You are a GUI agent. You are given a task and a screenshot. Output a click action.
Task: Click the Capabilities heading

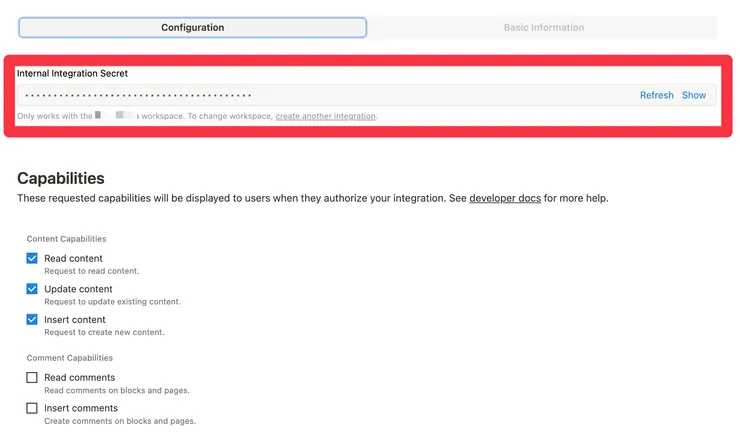click(x=61, y=178)
